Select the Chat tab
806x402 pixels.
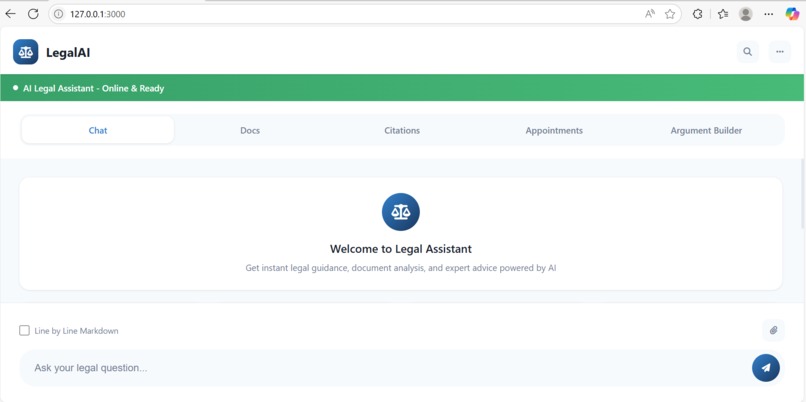click(x=98, y=130)
